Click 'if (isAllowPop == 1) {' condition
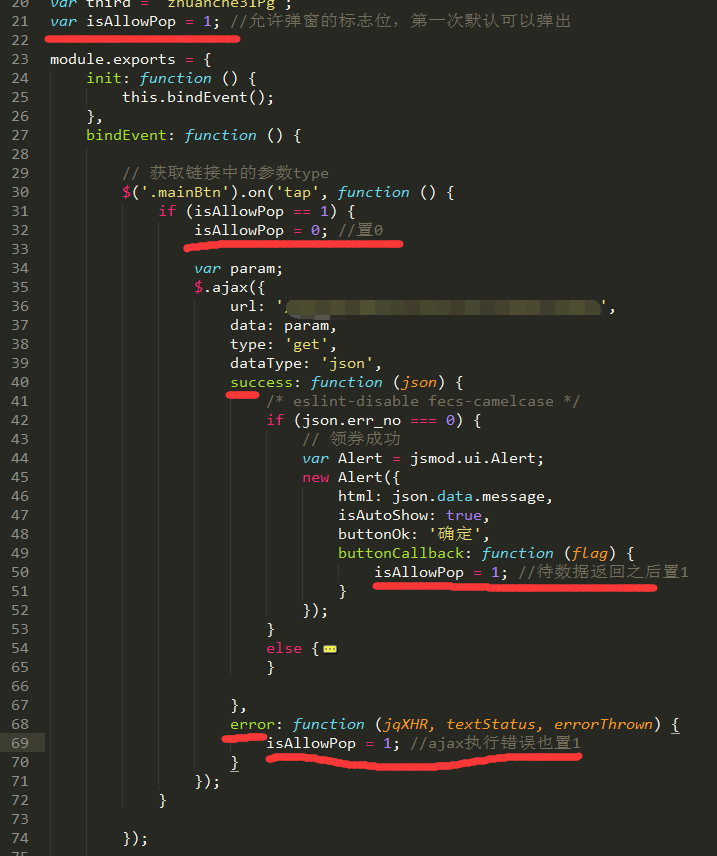 (x=257, y=211)
